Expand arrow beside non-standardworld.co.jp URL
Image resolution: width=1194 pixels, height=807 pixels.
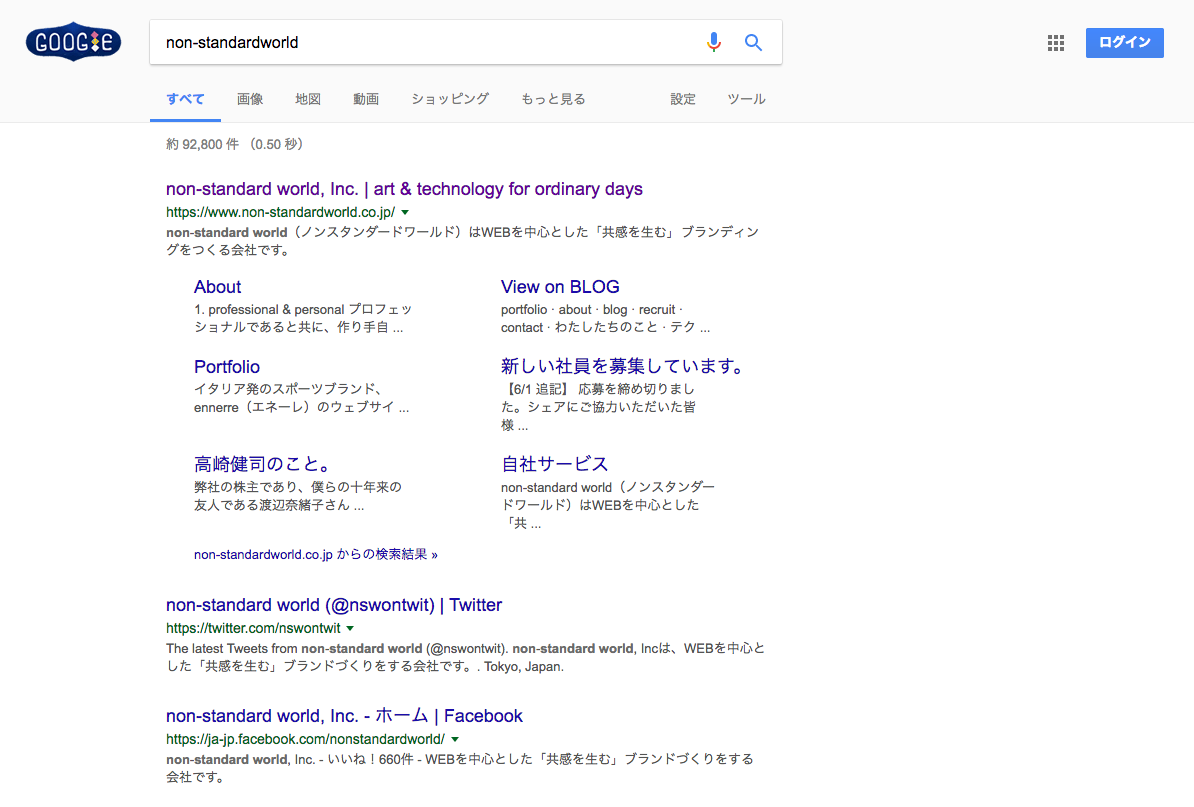[405, 212]
